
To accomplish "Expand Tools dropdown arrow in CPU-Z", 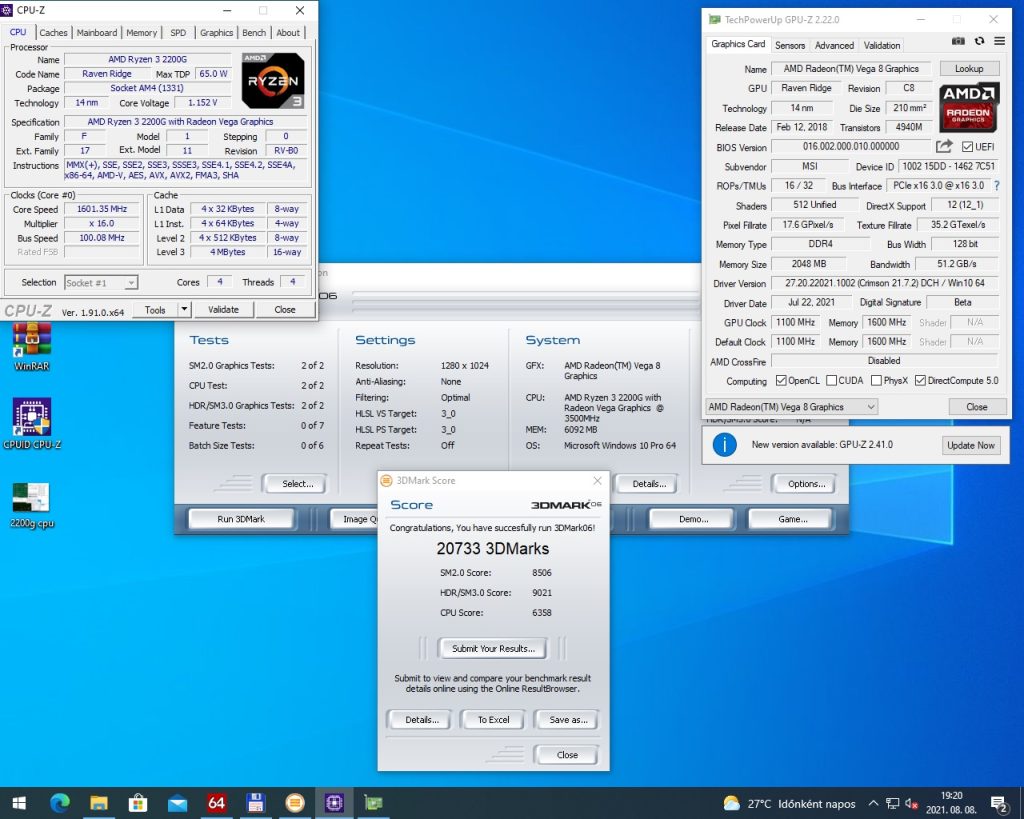I will coord(184,310).
